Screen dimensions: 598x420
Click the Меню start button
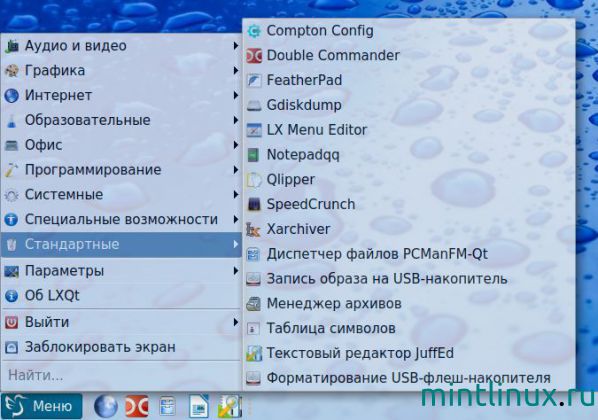pos(42,406)
